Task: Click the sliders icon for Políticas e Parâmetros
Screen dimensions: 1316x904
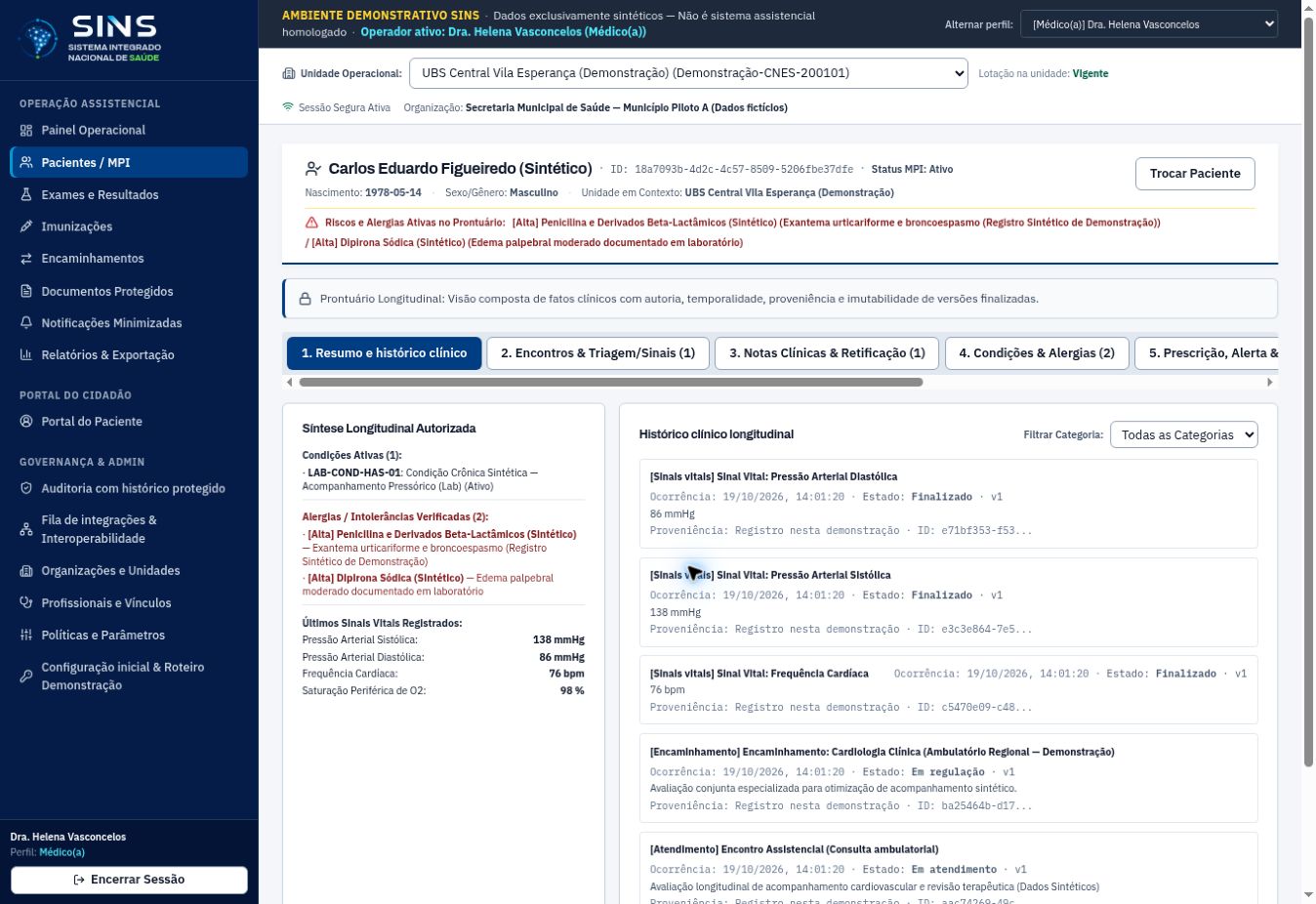Action: click(26, 636)
